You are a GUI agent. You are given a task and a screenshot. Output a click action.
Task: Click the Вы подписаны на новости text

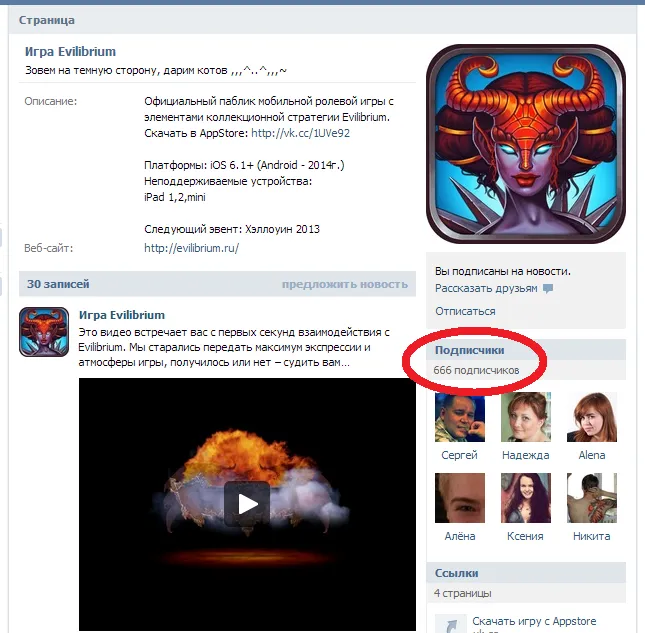[503, 271]
